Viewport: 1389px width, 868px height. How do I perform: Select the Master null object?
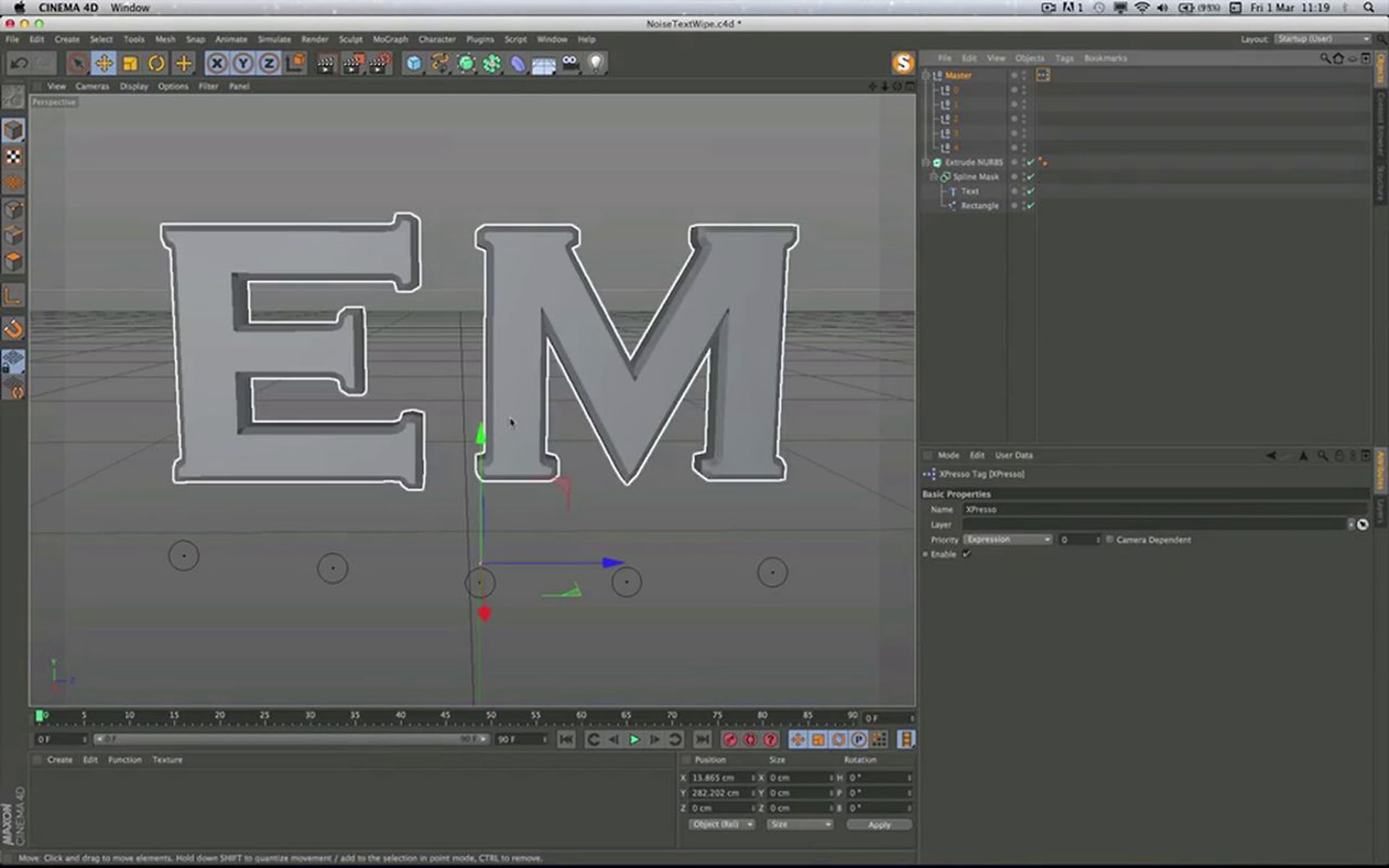pos(958,75)
